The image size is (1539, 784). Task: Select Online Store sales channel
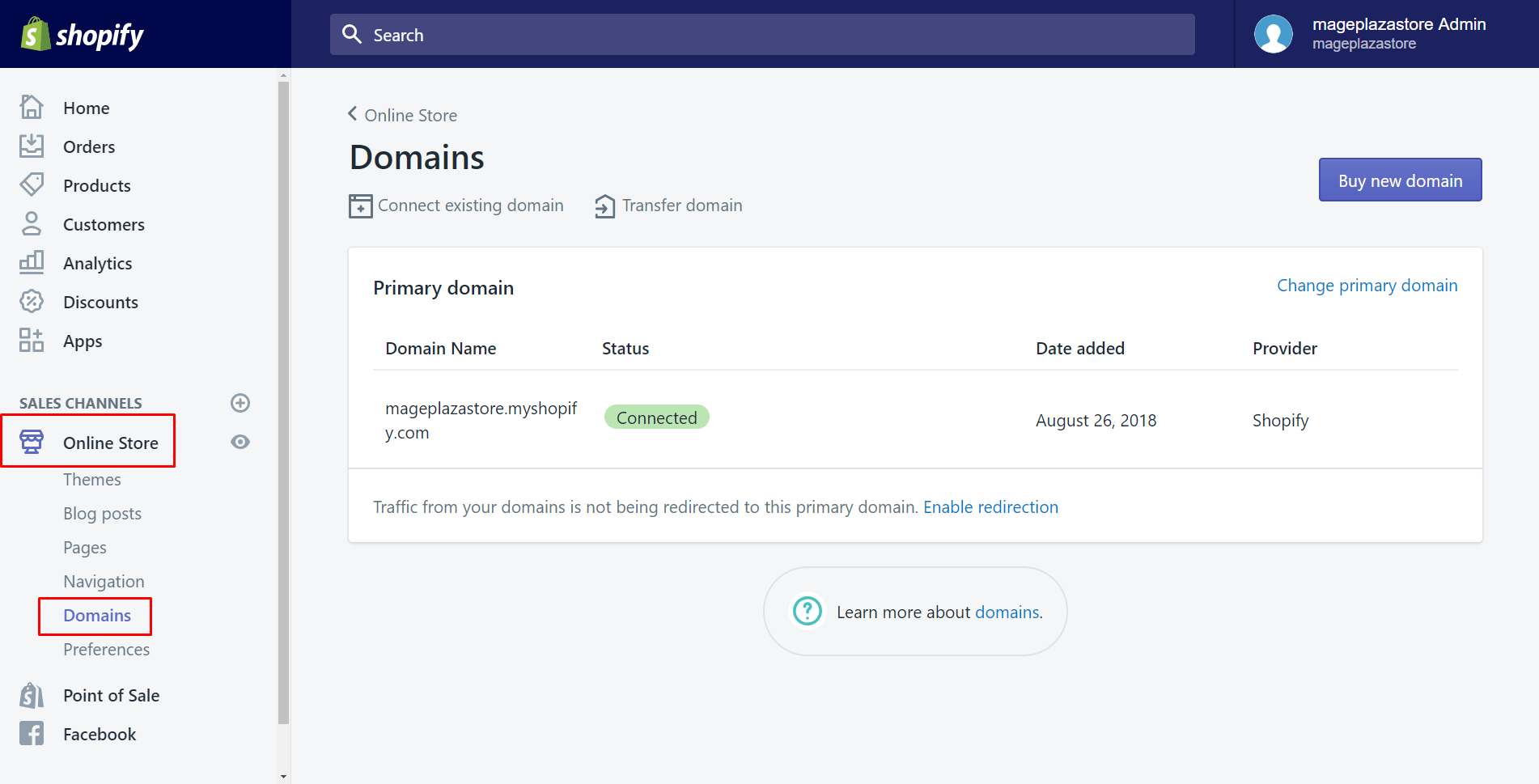[x=111, y=443]
